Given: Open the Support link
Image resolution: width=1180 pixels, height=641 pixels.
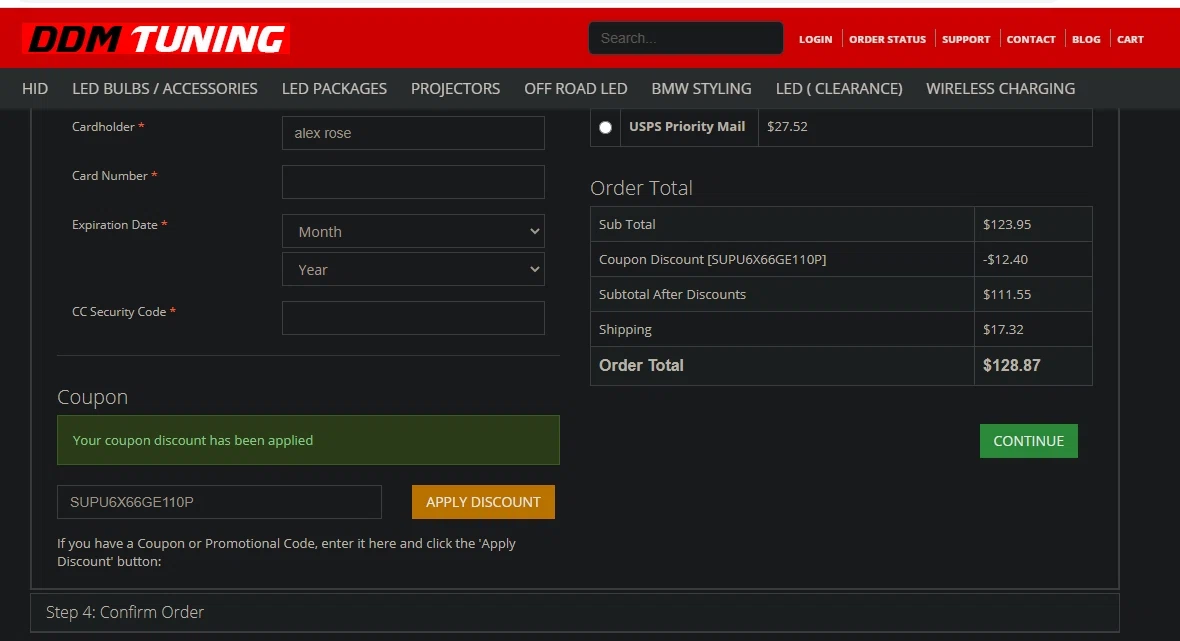Looking at the screenshot, I should click(x=966, y=39).
